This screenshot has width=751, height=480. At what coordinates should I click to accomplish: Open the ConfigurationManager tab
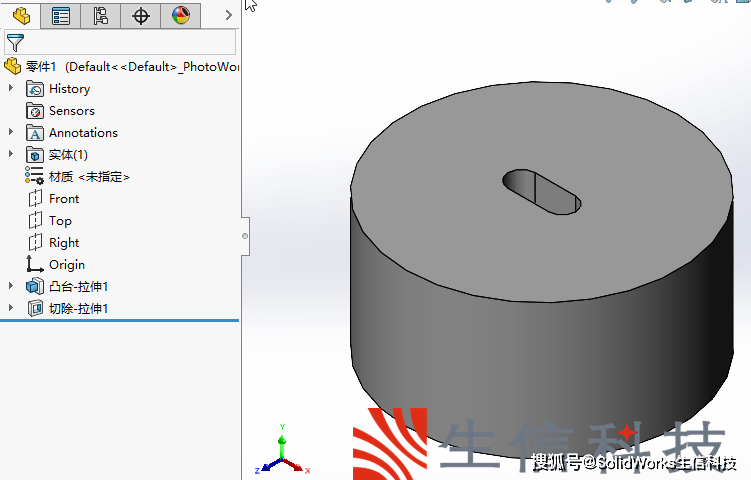pos(101,15)
